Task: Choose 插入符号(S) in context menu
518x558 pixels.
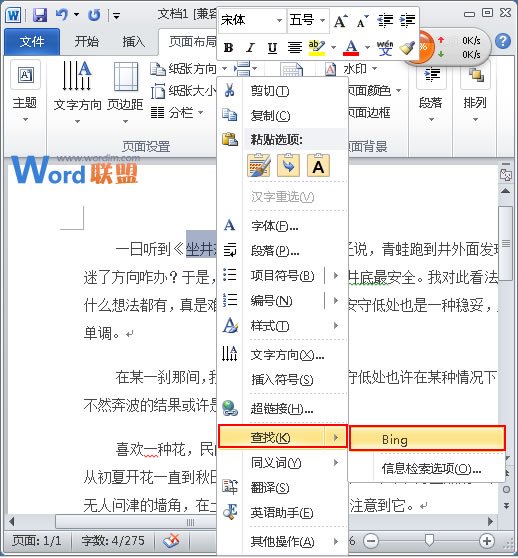Action: coord(283,380)
